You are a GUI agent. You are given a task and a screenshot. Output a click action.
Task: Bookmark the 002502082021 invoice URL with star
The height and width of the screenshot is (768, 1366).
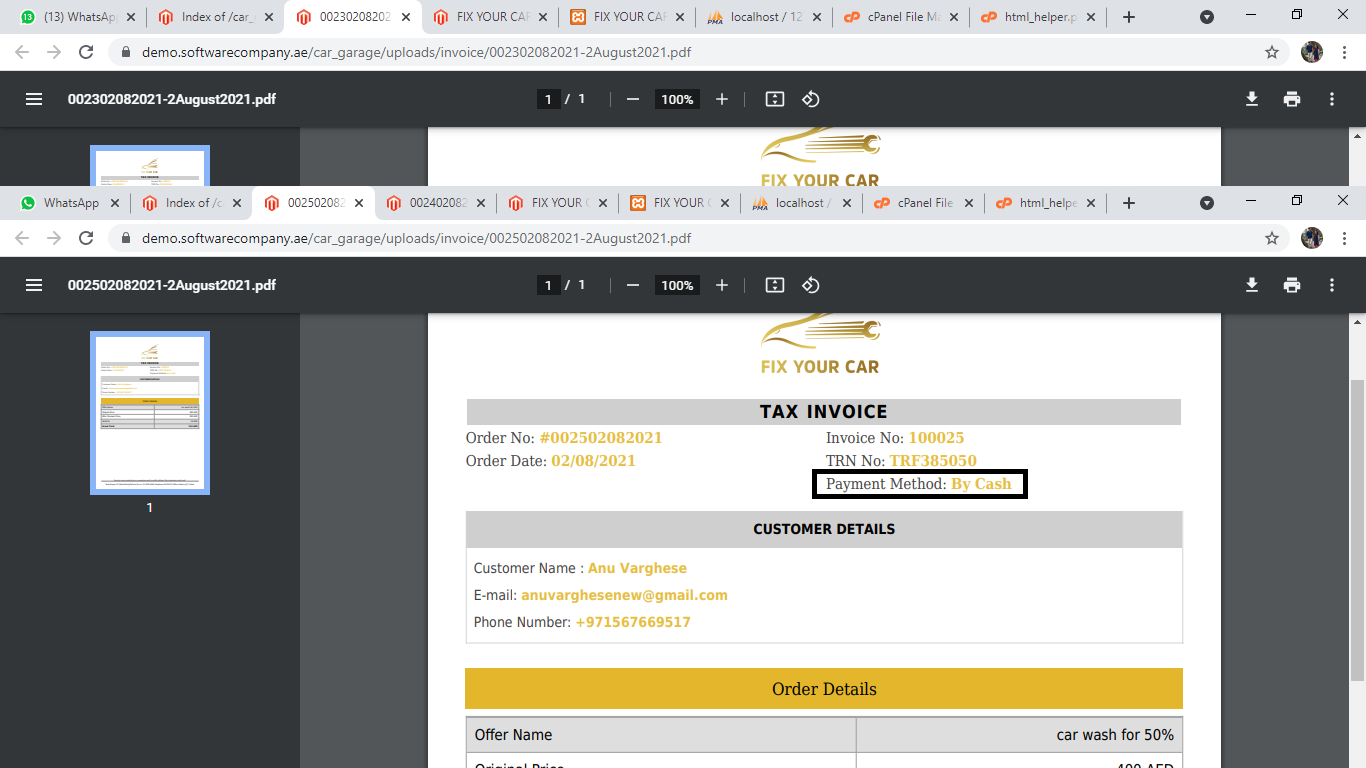tap(1272, 238)
